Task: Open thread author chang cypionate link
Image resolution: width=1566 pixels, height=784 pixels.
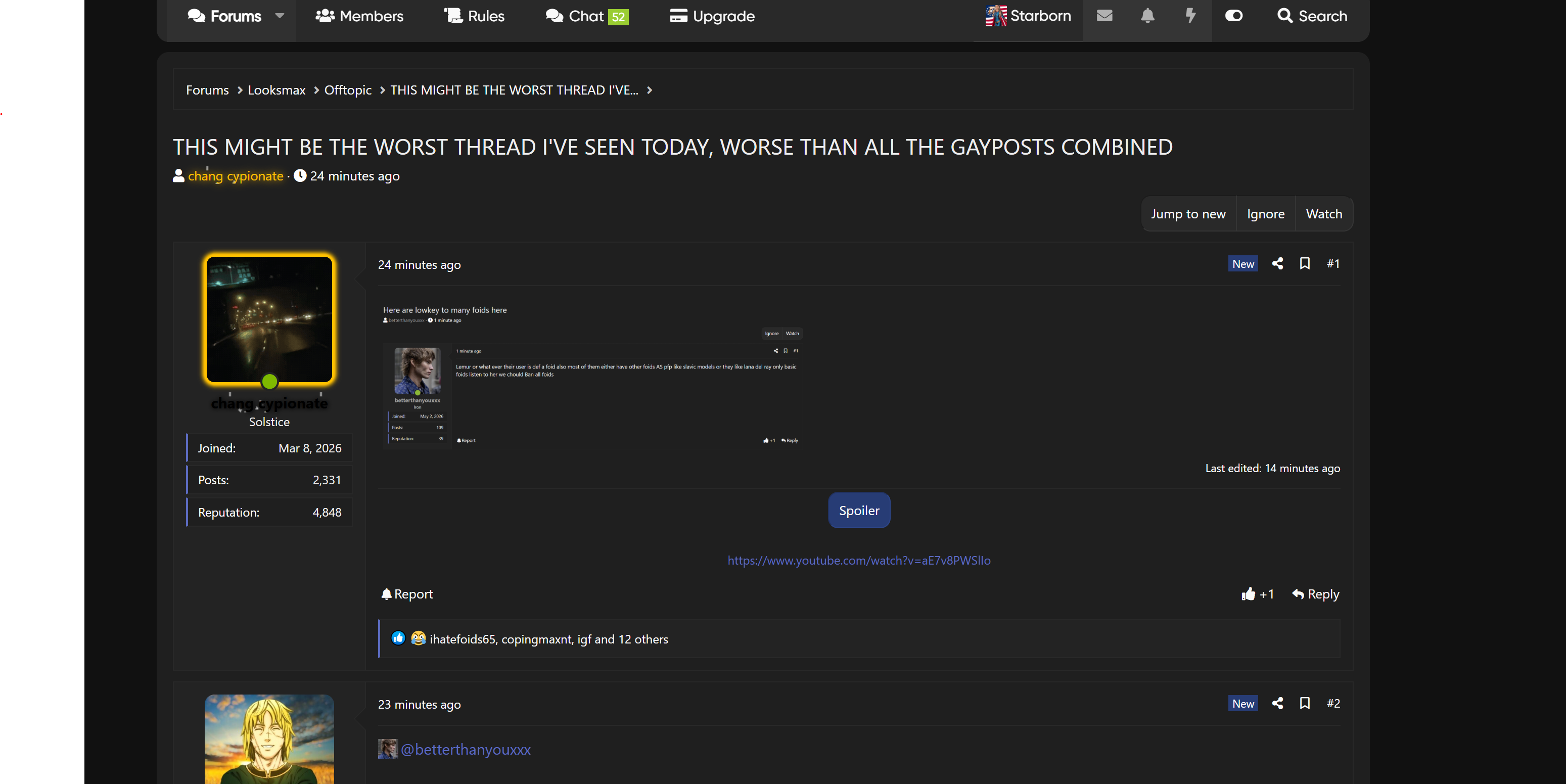Action: pos(235,175)
